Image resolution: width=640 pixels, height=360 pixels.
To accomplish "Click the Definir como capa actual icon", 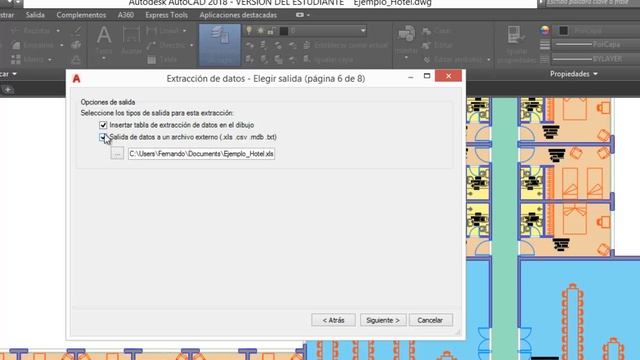I will (307, 45).
